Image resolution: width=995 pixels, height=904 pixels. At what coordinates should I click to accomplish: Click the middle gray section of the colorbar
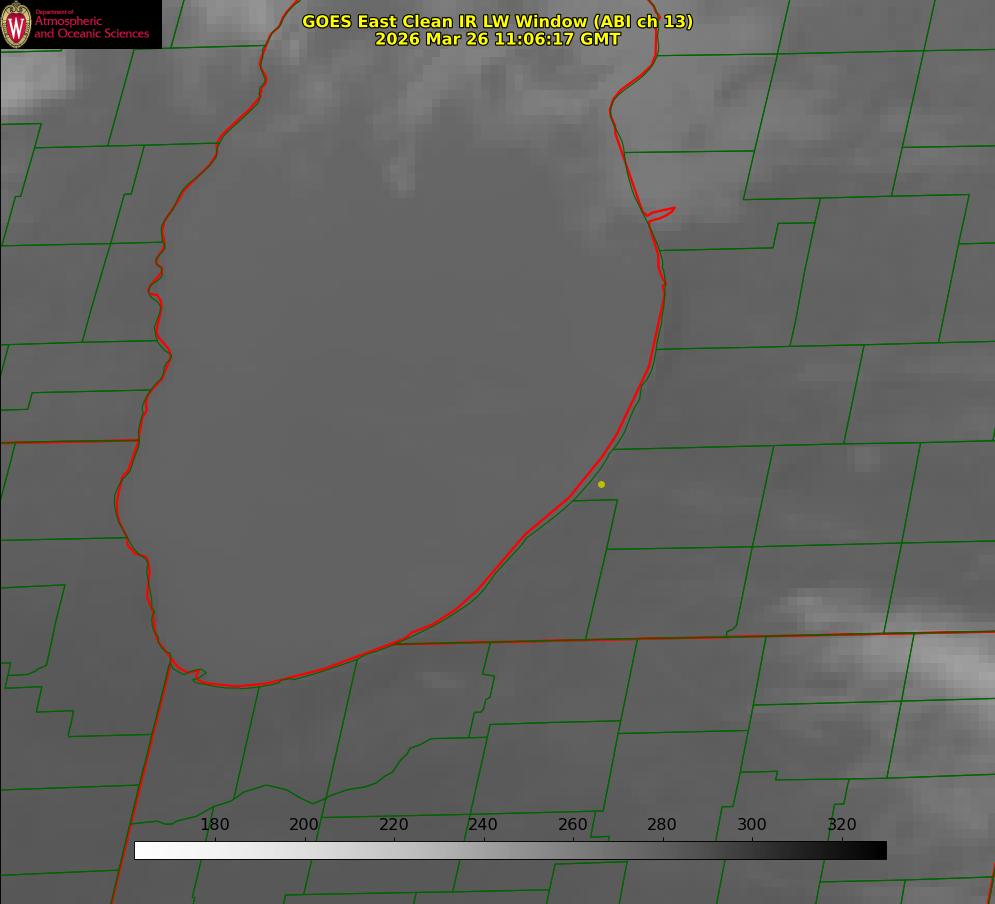510,850
